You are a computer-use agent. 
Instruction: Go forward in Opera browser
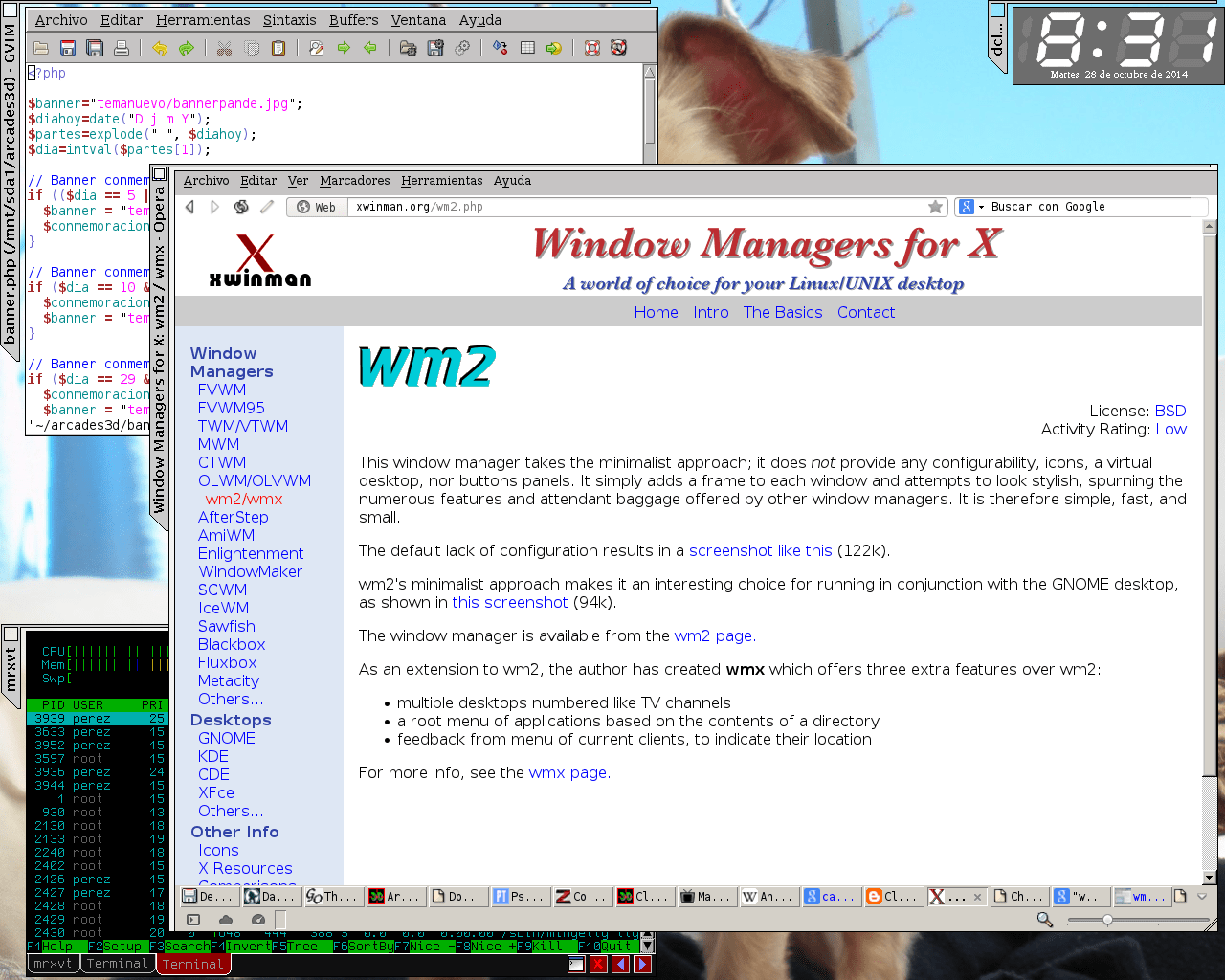tap(215, 207)
